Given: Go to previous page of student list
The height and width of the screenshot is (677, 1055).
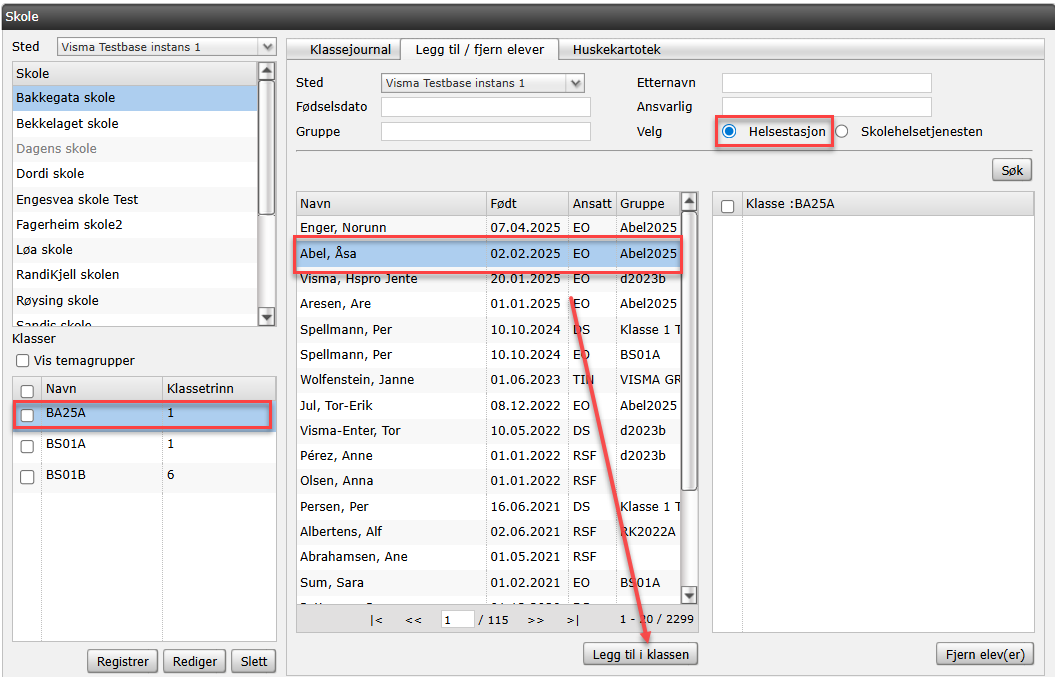Looking at the screenshot, I should (413, 620).
